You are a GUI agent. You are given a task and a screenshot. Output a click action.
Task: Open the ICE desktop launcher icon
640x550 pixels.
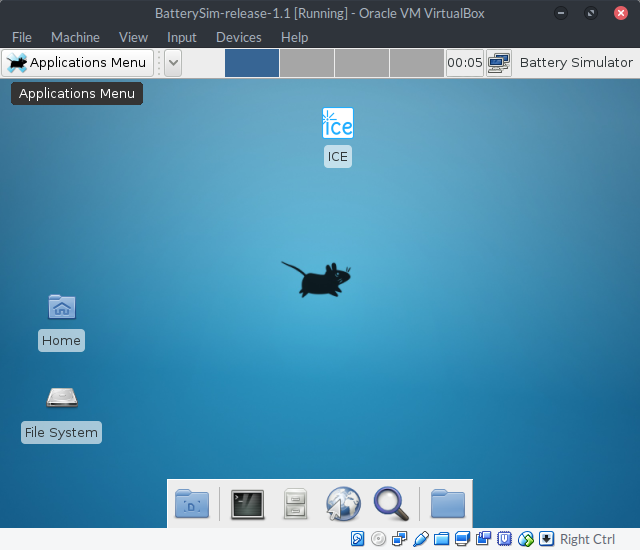[x=338, y=123]
